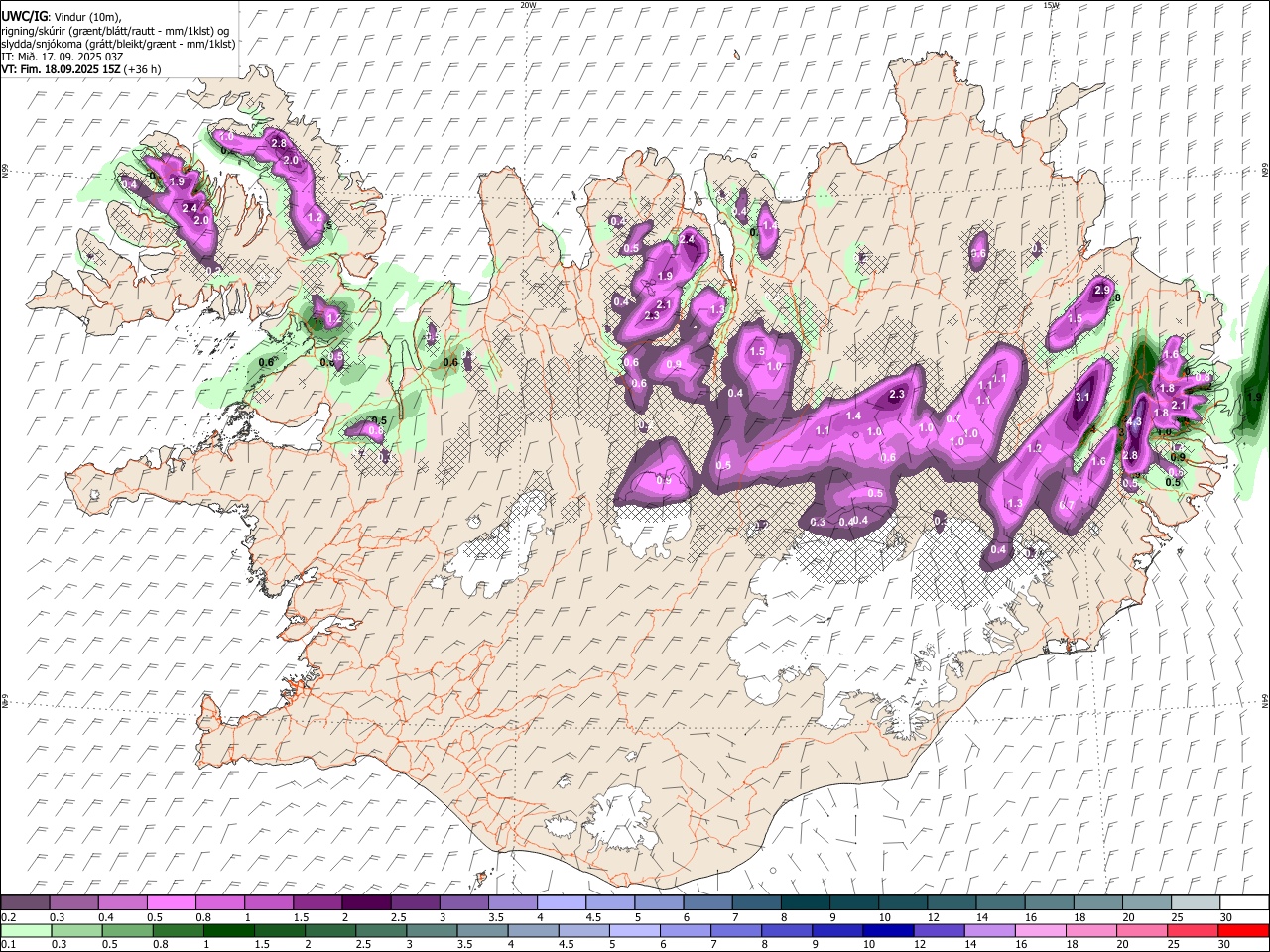The height and width of the screenshot is (952, 1270).
Task: Pick the 2 swatch in the lower legend row
Action: point(328,930)
